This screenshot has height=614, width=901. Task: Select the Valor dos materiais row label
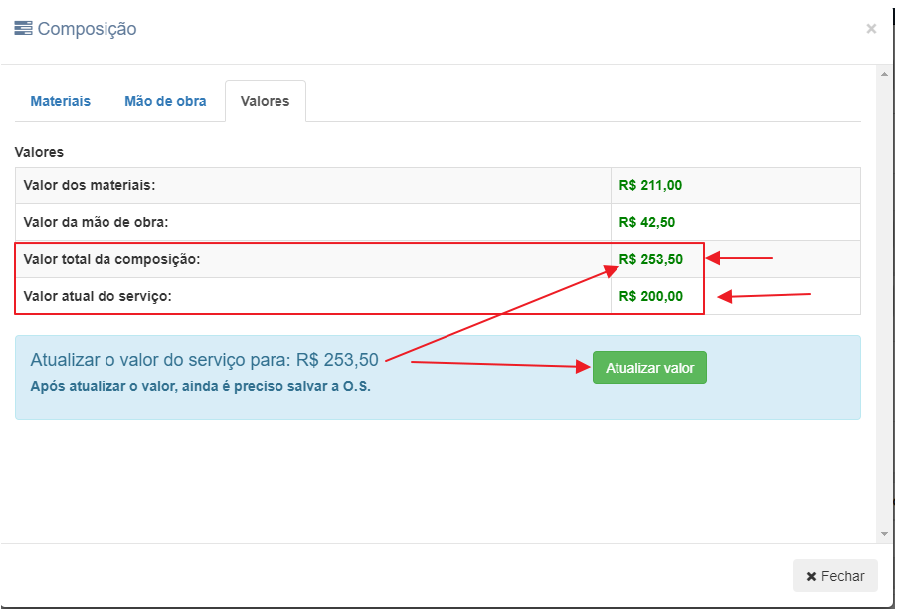point(89,185)
